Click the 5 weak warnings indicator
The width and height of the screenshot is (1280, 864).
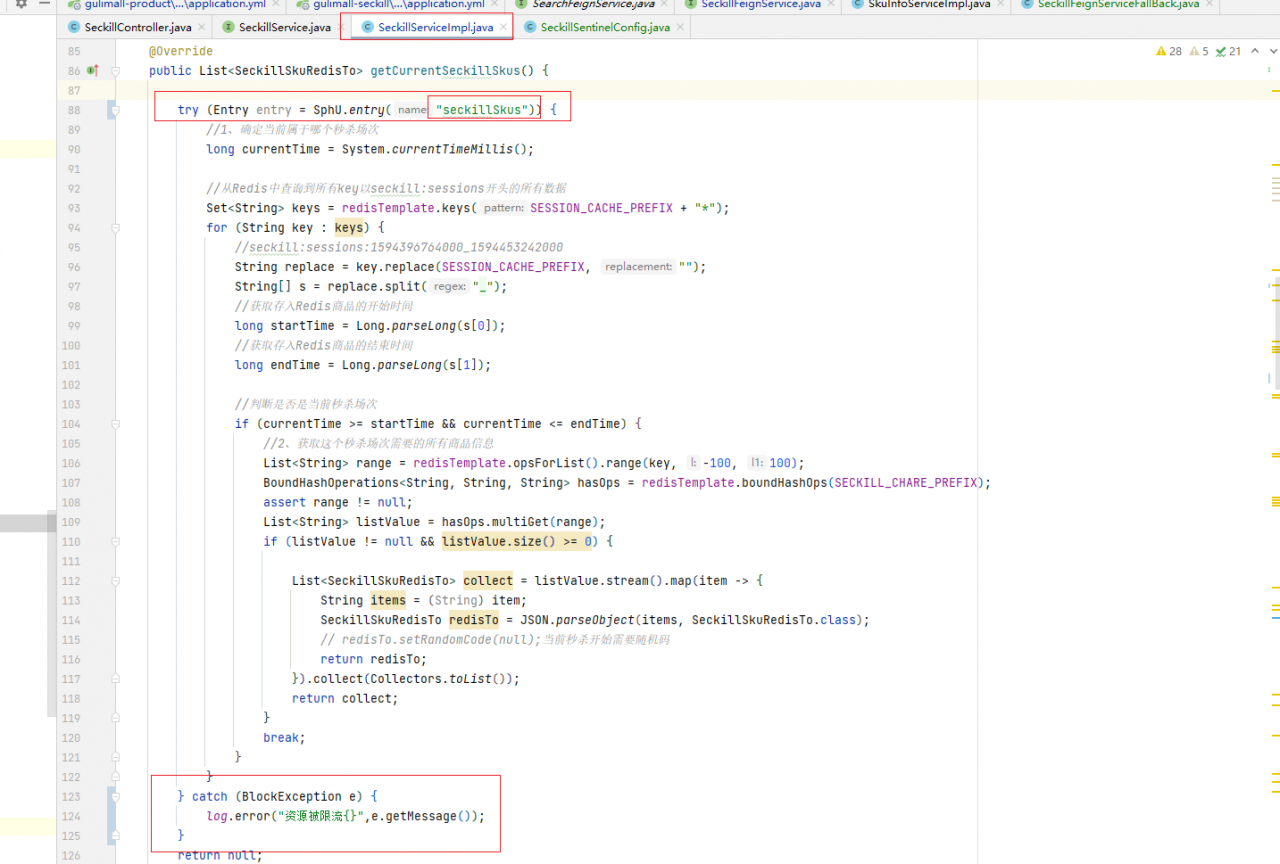pos(1199,51)
